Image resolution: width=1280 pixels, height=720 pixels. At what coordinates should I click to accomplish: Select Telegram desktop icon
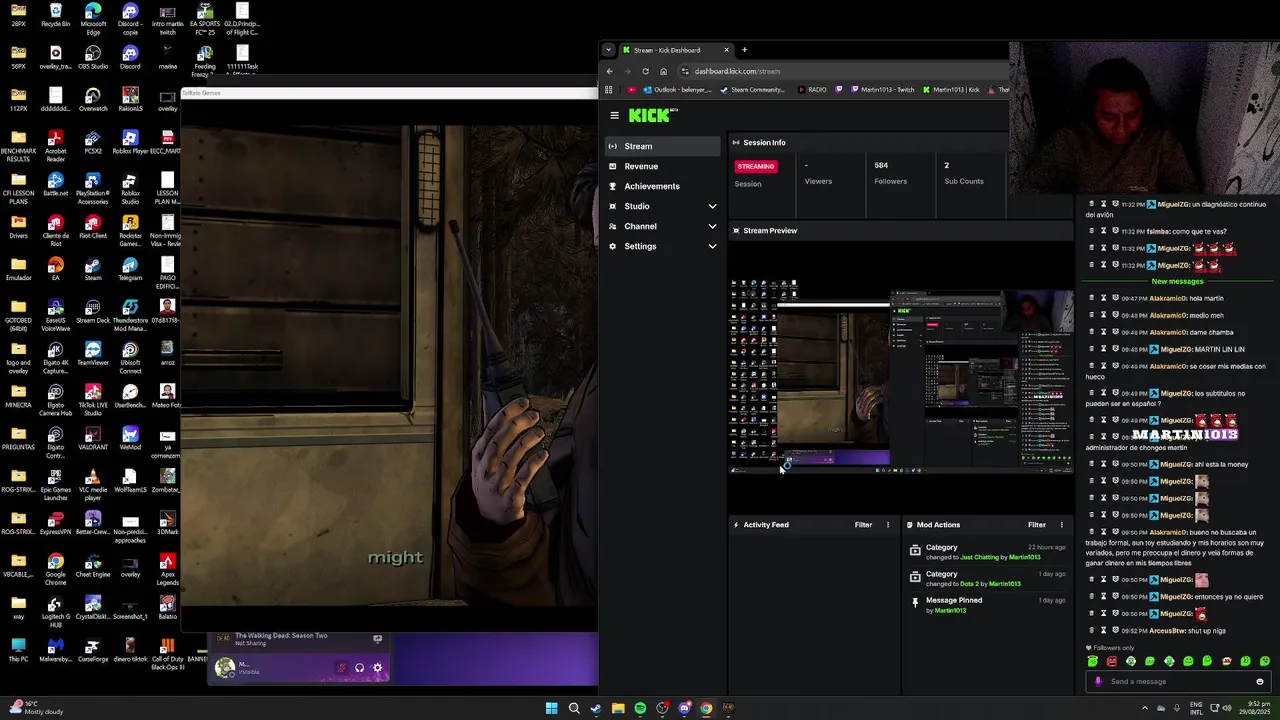pos(130,269)
